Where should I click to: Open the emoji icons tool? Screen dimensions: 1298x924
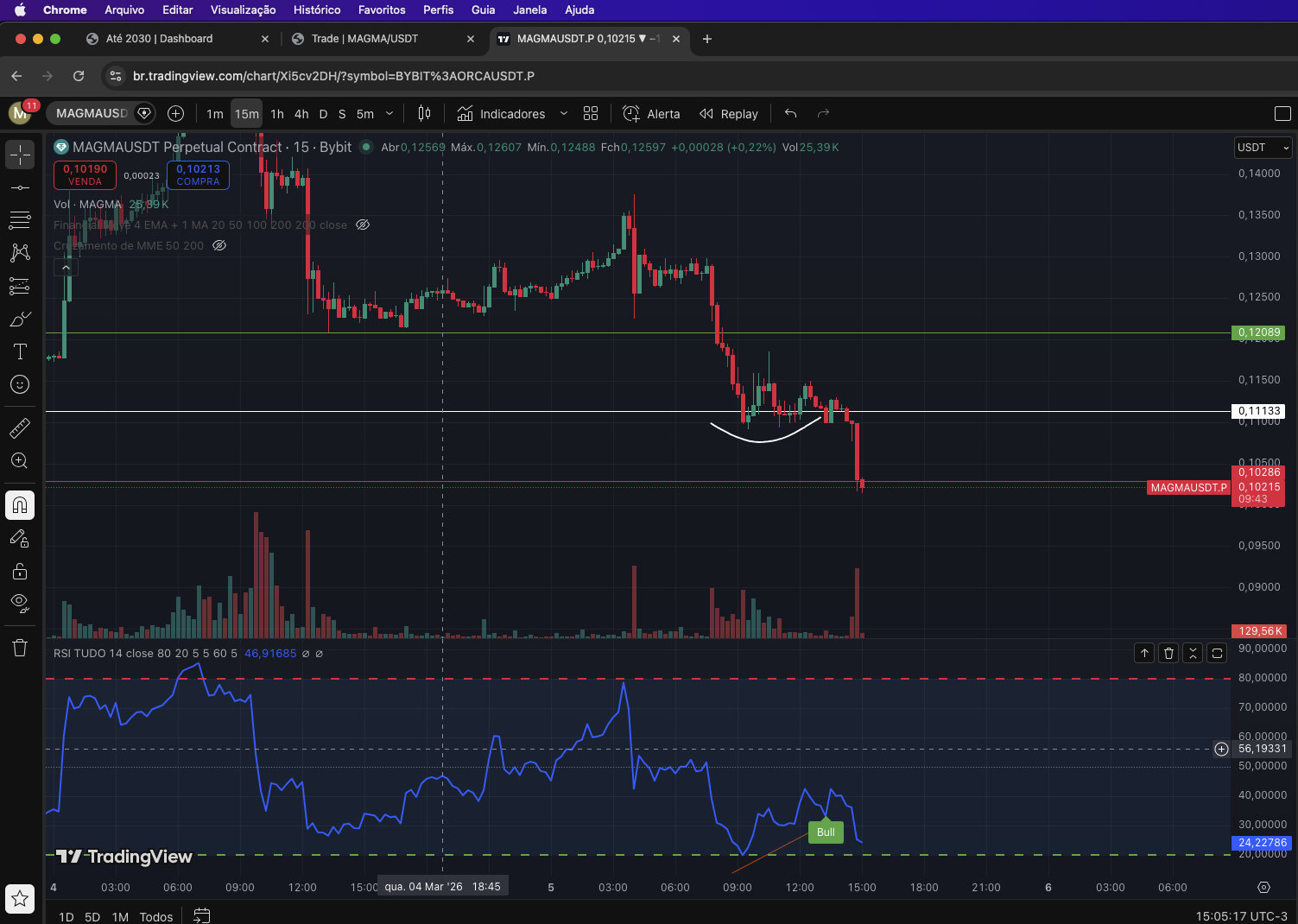[x=20, y=384]
